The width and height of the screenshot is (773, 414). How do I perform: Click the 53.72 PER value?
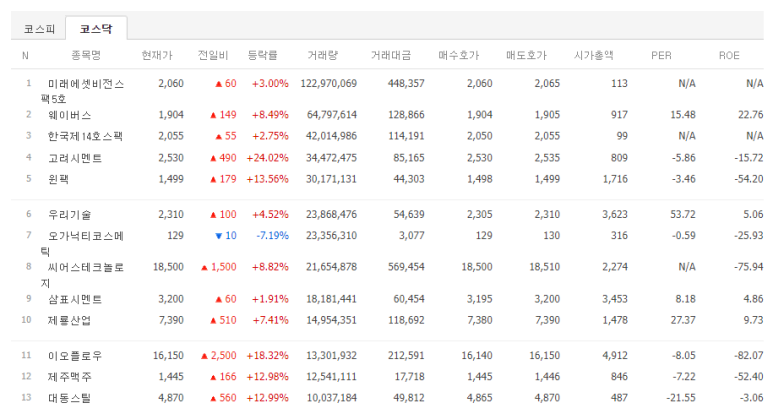[683, 214]
